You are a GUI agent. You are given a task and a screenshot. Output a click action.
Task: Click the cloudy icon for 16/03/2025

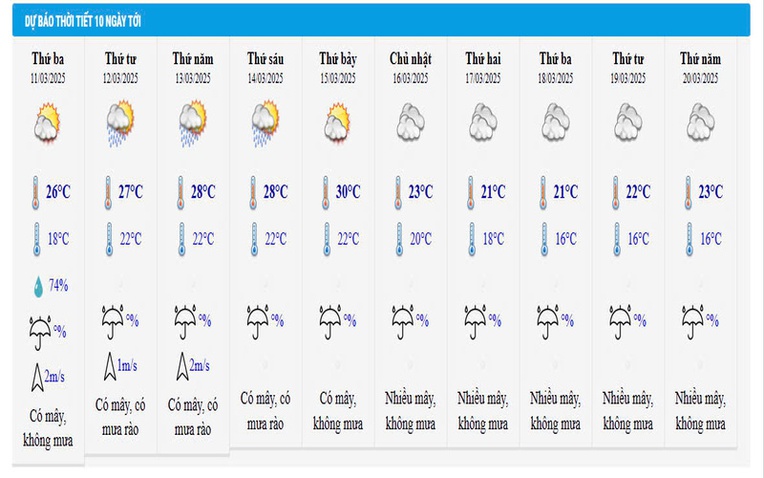point(410,121)
